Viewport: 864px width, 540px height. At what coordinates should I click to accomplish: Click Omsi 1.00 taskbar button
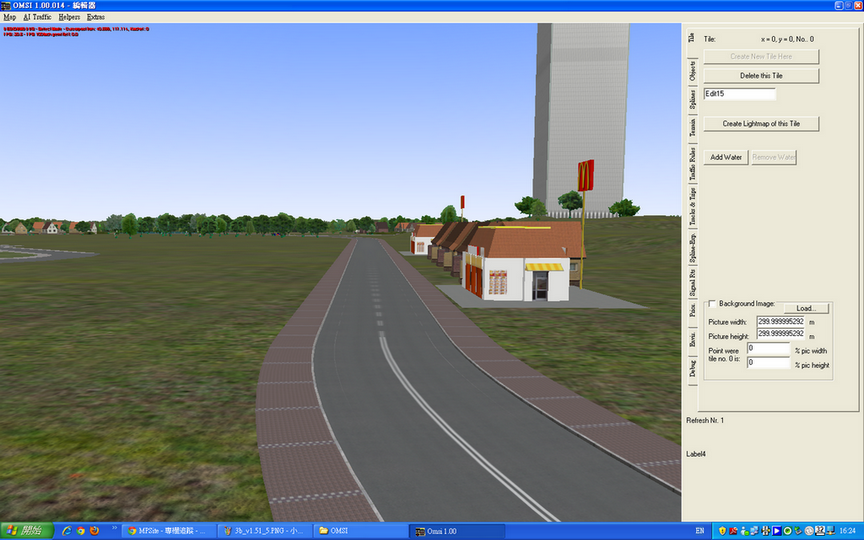[x=458, y=531]
